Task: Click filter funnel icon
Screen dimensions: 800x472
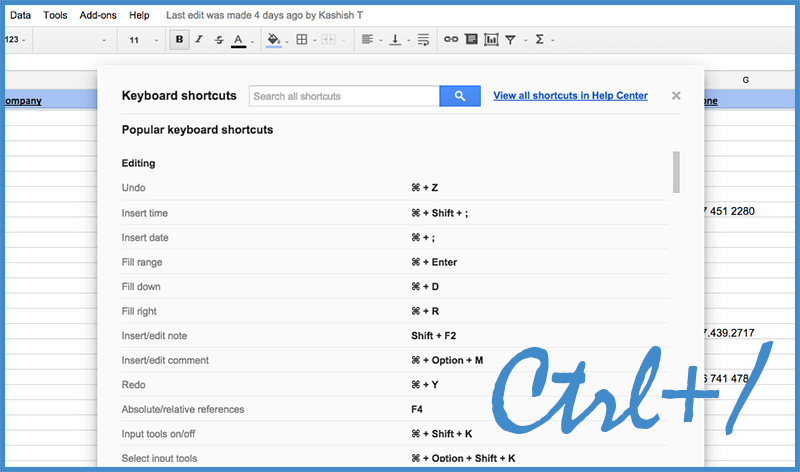Action: (x=510, y=40)
